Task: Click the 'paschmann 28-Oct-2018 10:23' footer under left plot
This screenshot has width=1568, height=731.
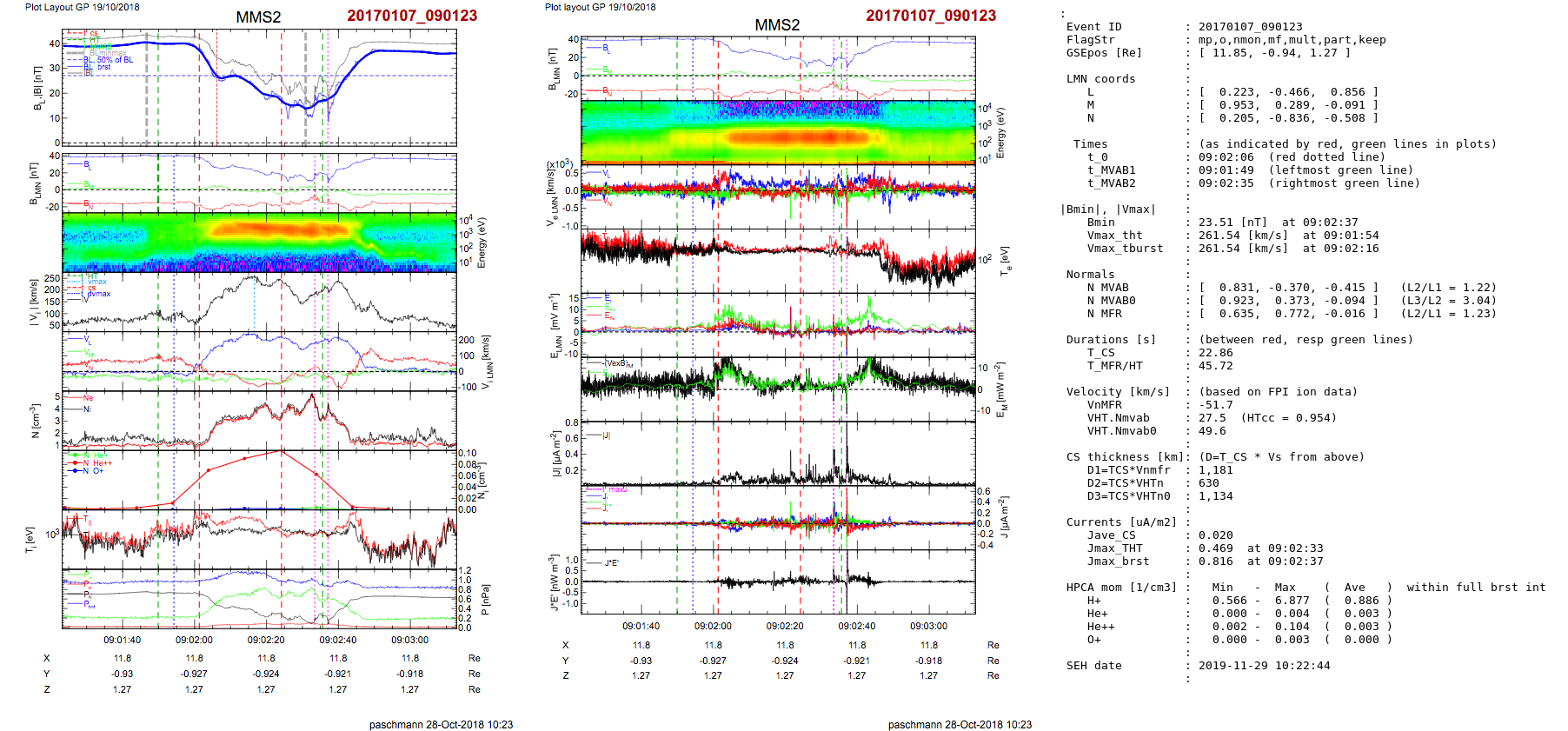Action: (441, 724)
